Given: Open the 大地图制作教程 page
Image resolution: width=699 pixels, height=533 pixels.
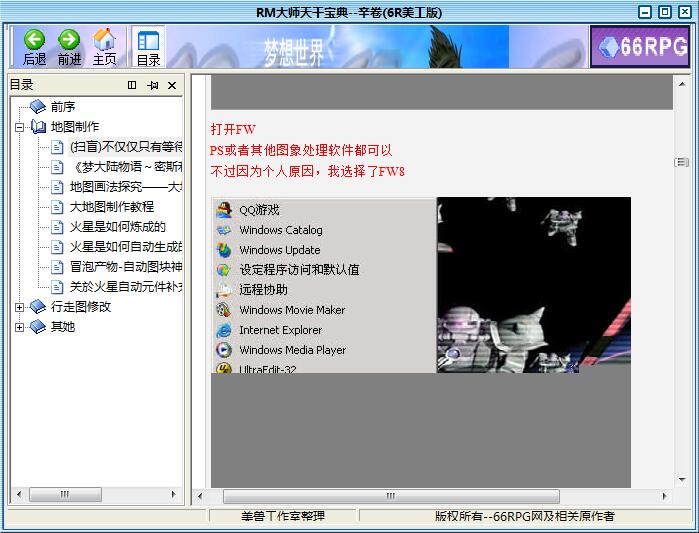Looking at the screenshot, I should [x=112, y=207].
